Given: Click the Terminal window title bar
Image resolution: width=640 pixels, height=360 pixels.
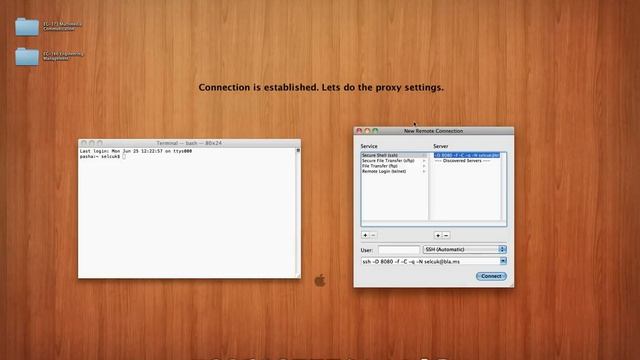Looking at the screenshot, I should [x=189, y=143].
